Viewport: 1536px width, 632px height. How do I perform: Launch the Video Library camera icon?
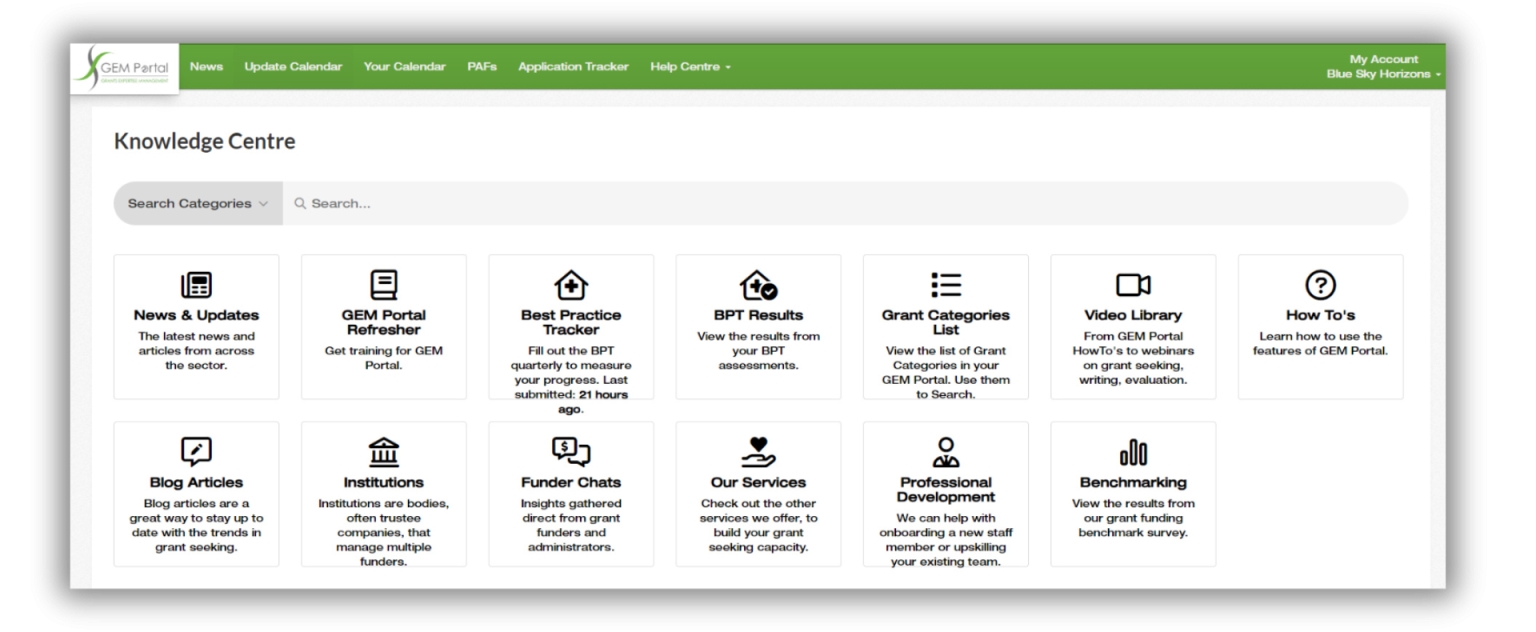pos(1132,284)
